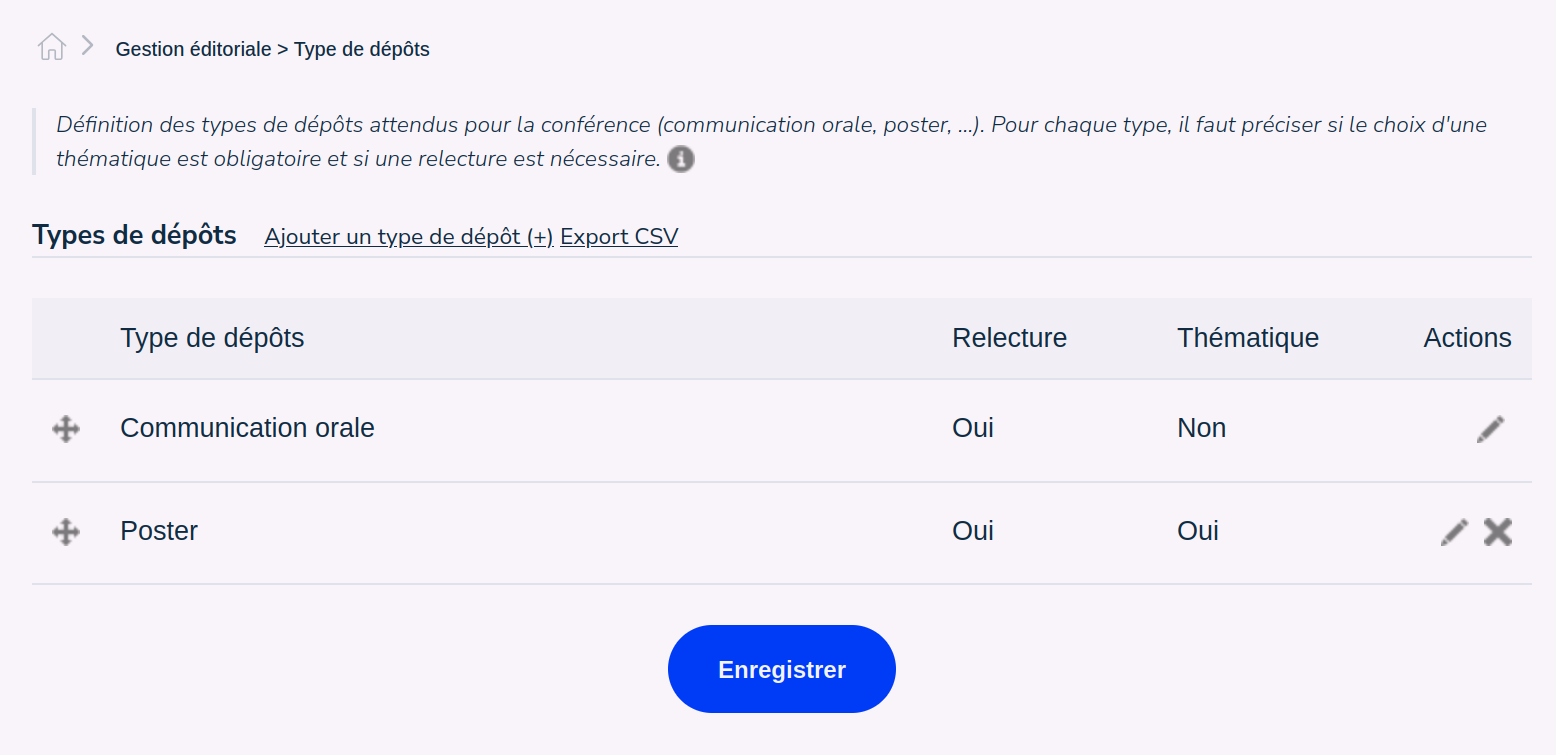
Task: Edit Communication orale with the pencil icon
Action: [x=1490, y=428]
